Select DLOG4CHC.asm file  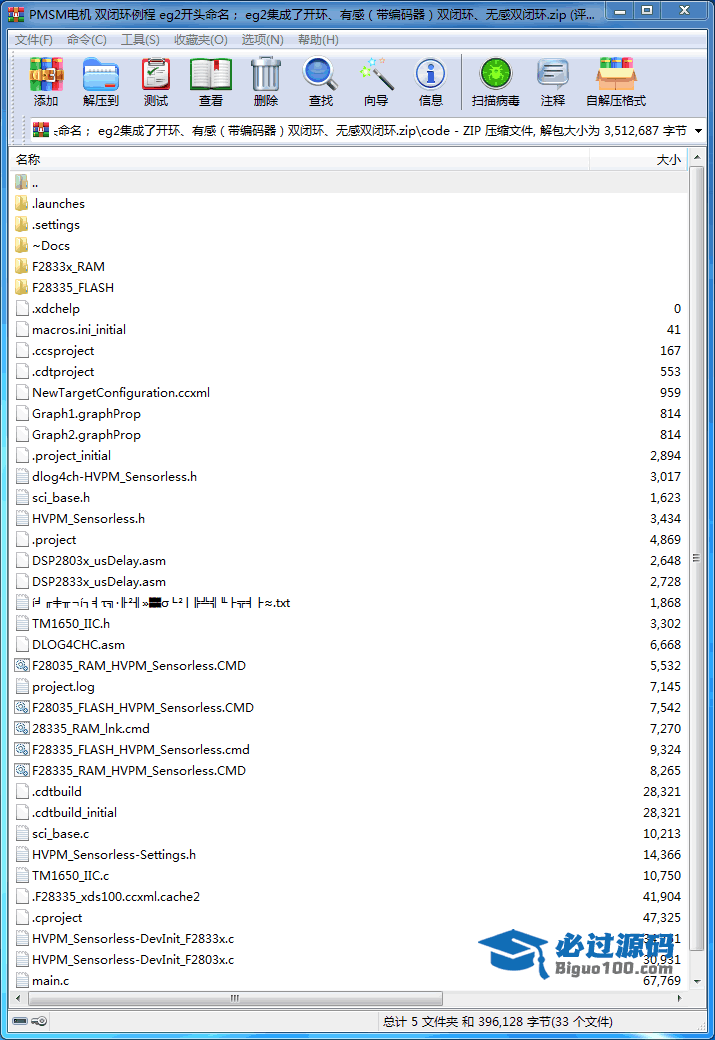coord(78,645)
